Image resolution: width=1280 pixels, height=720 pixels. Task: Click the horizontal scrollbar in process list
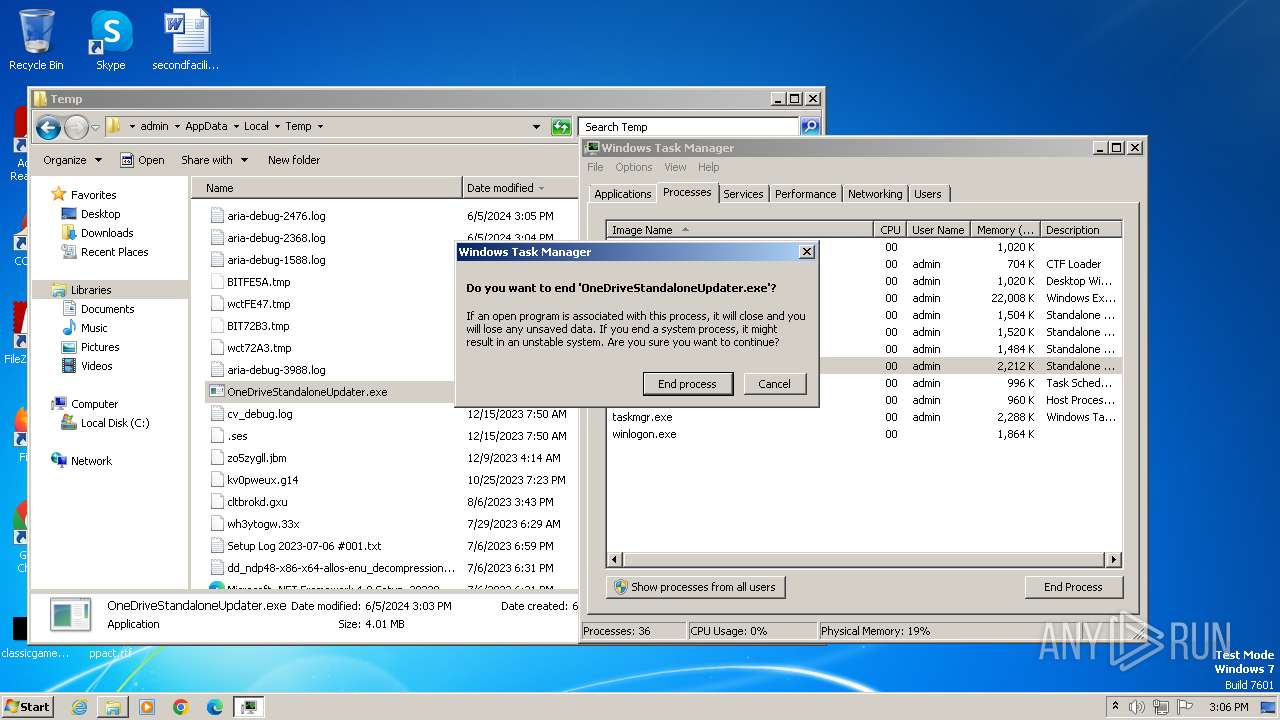click(864, 559)
